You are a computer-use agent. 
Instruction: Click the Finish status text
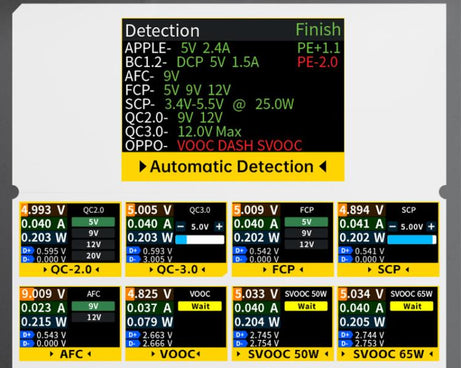click(x=318, y=30)
